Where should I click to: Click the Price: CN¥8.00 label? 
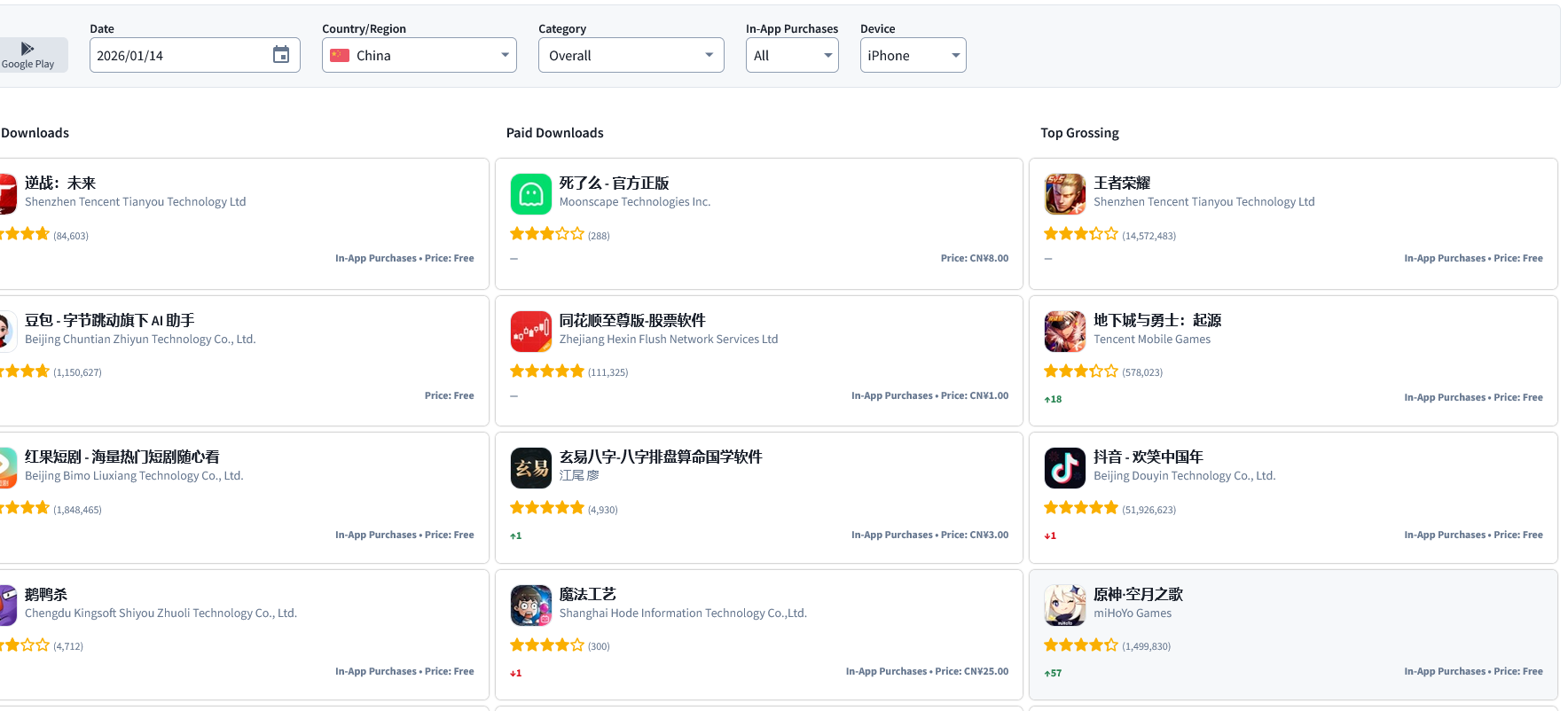975,259
